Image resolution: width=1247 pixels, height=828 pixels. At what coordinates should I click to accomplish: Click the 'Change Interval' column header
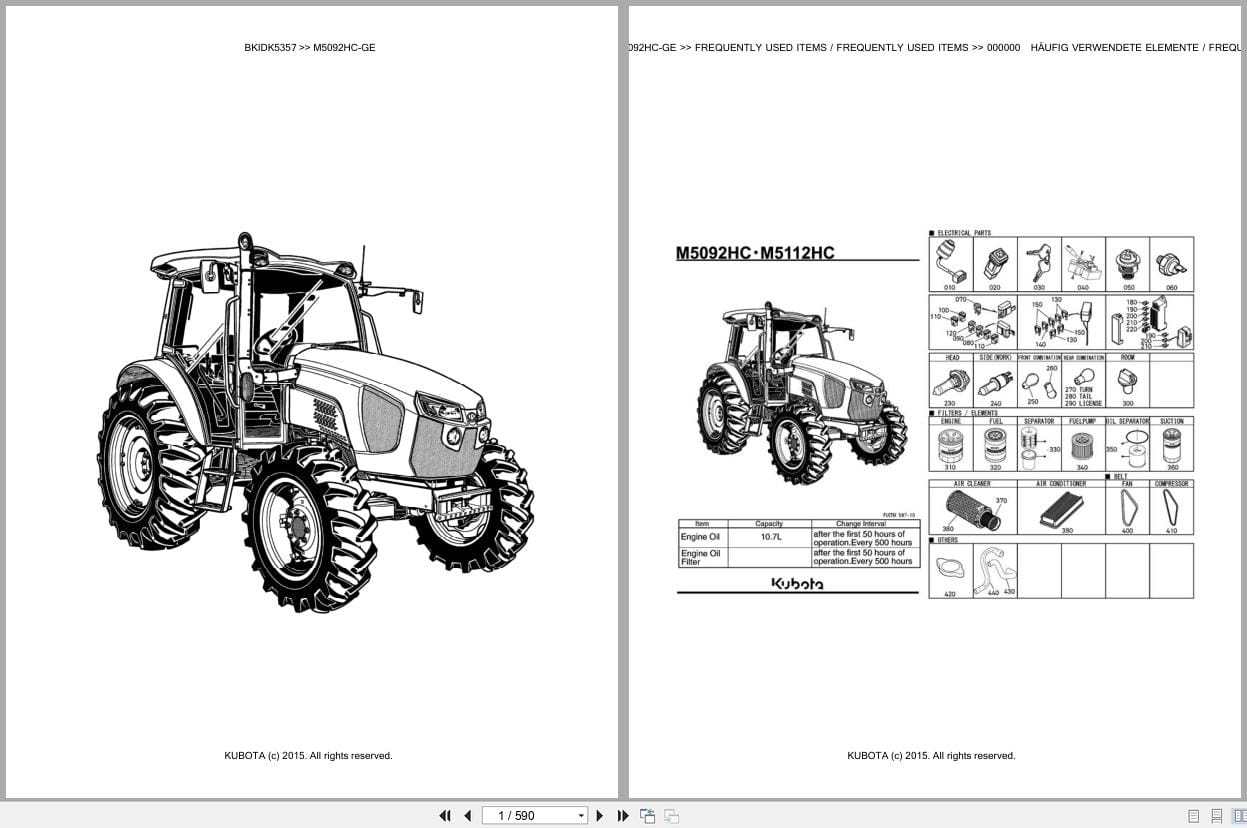pyautogui.click(x=862, y=524)
